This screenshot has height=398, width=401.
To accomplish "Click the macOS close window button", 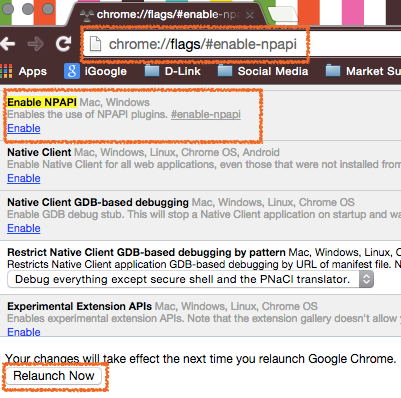I will tap(7, 9).
